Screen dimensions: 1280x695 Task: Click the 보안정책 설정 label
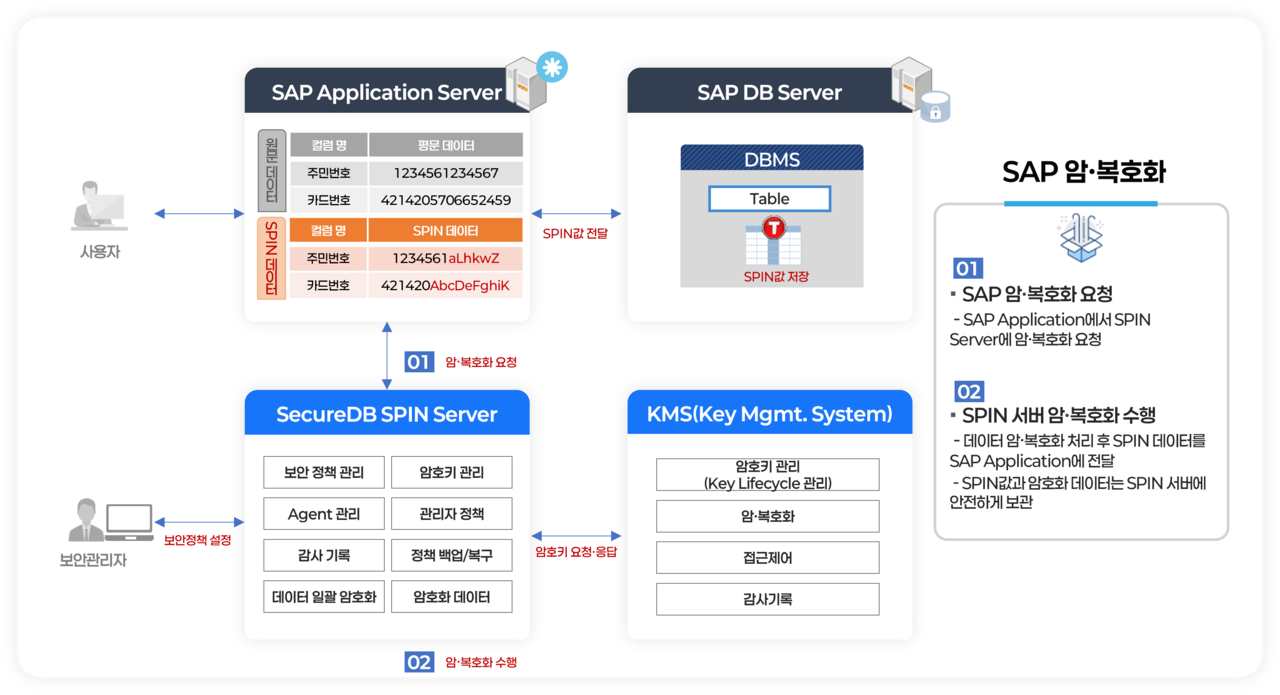pyautogui.click(x=197, y=540)
